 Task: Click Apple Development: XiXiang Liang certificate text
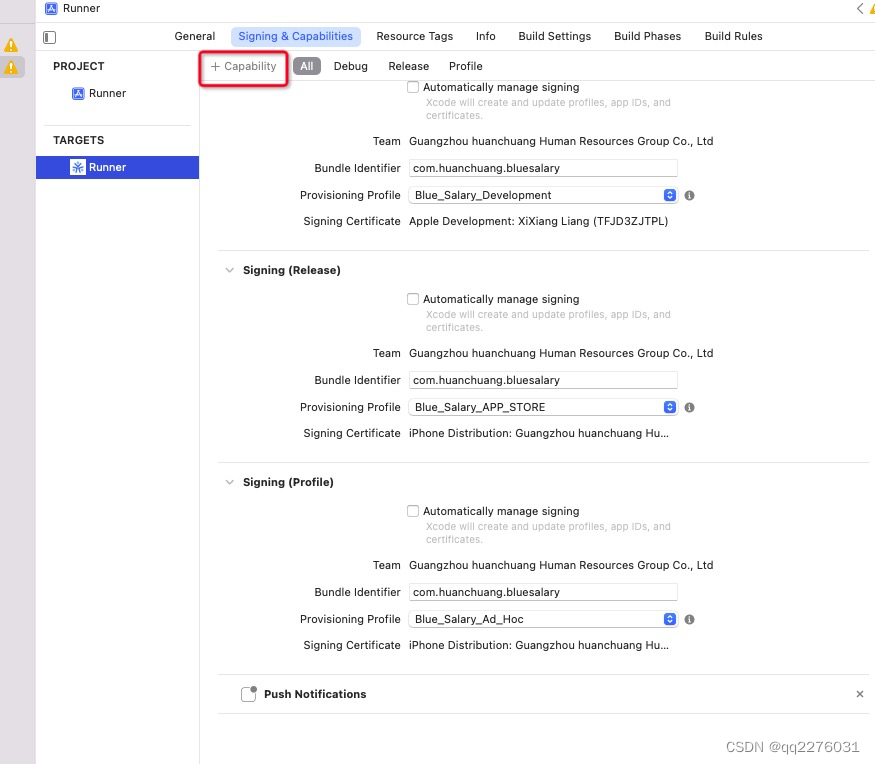coord(539,222)
